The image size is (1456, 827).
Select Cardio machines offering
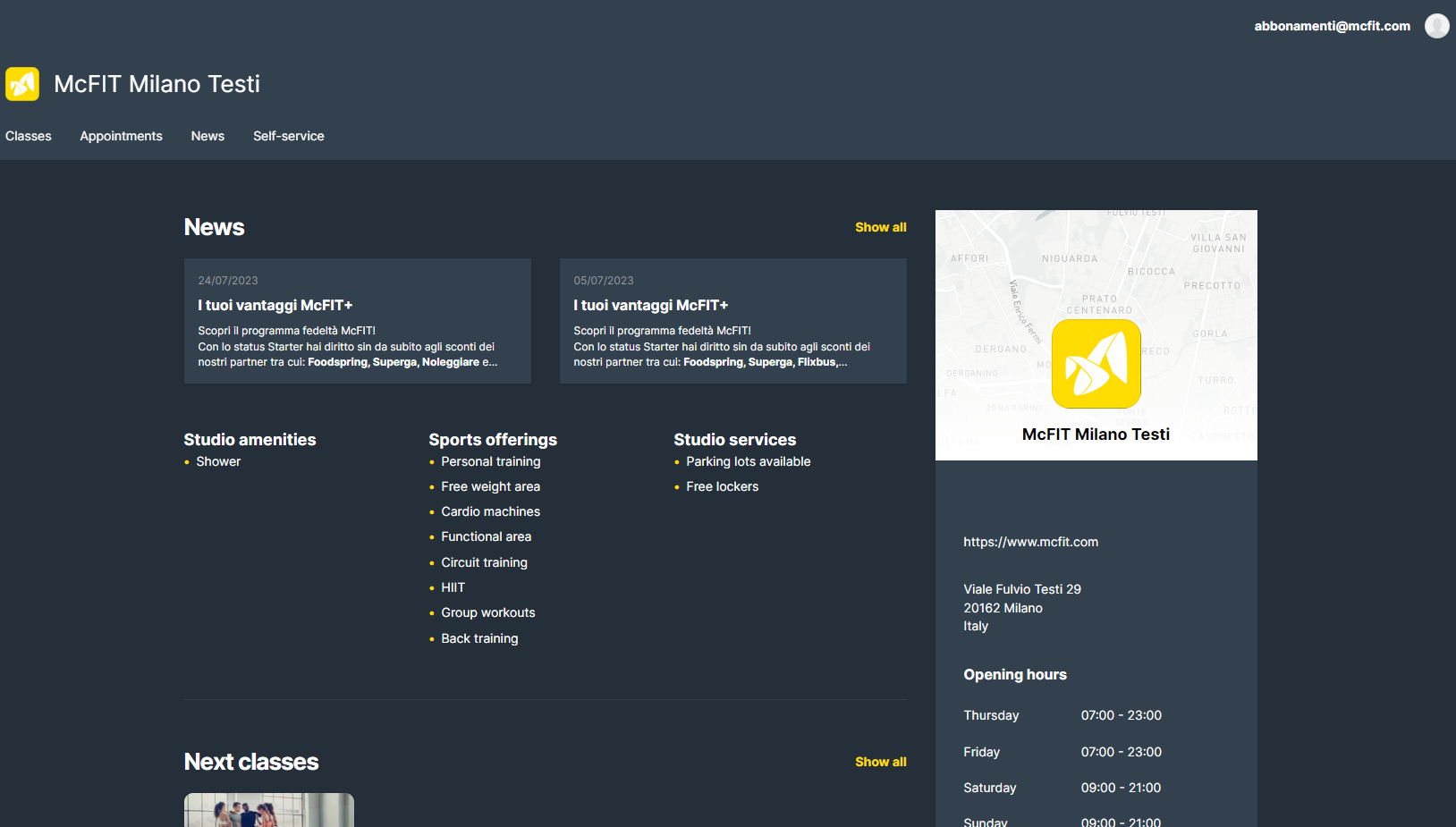pos(491,511)
